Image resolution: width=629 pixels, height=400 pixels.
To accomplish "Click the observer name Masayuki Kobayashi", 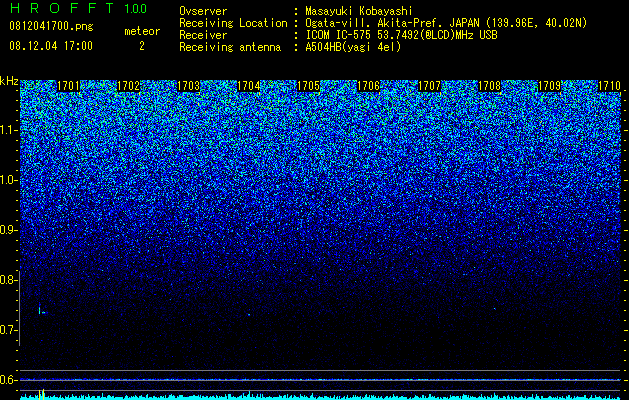I will pyautogui.click(x=359, y=11).
